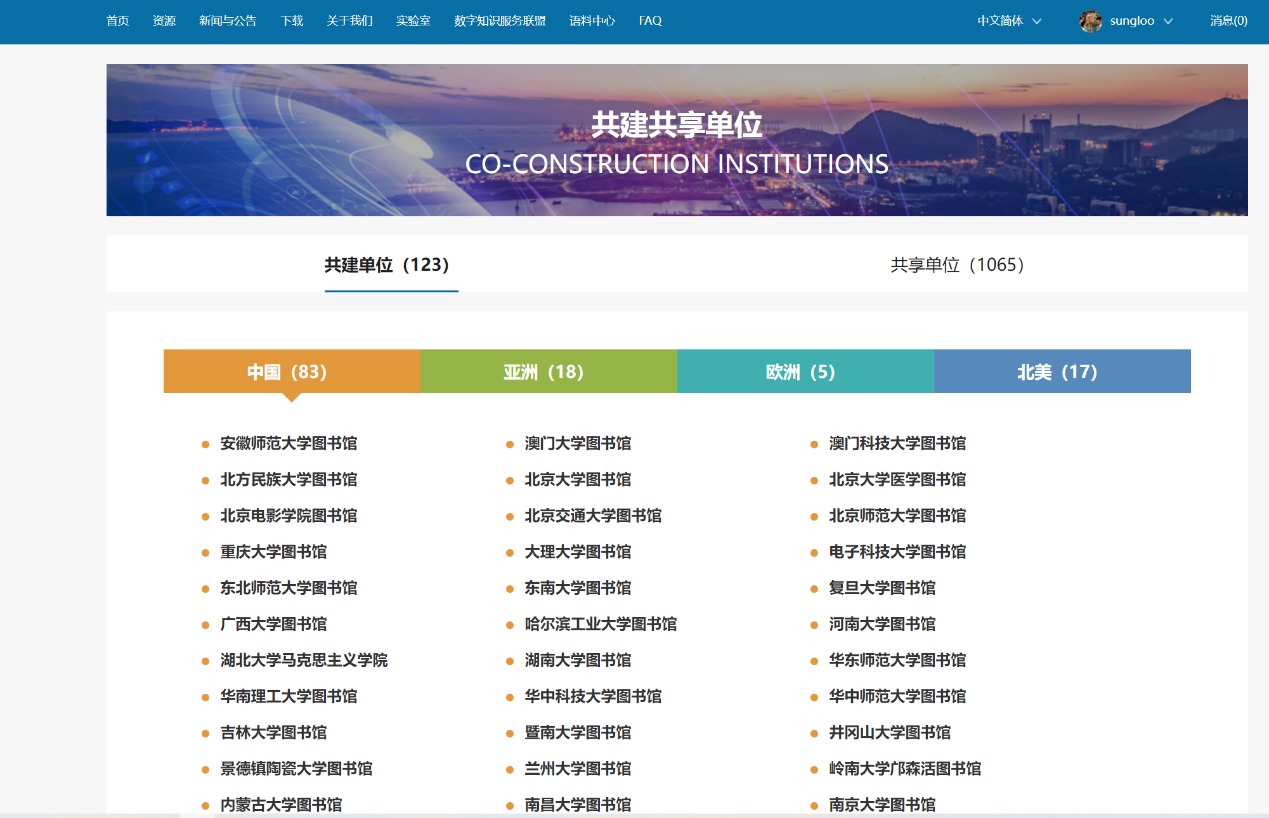Click 北京大学图书馆 entry
This screenshot has height=818, width=1269.
pyautogui.click(x=578, y=479)
